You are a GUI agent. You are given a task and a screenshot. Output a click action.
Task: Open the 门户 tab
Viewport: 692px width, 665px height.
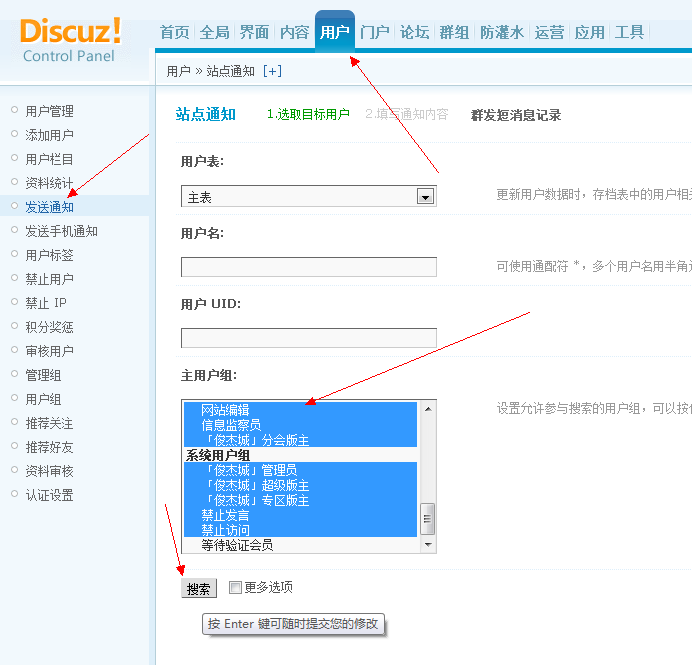(x=375, y=32)
